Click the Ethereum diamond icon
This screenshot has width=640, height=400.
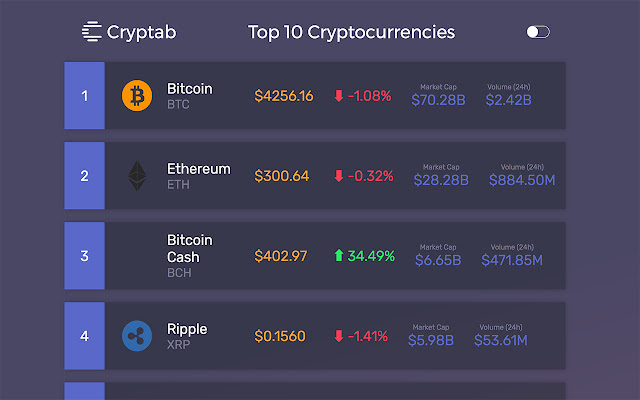point(137,176)
